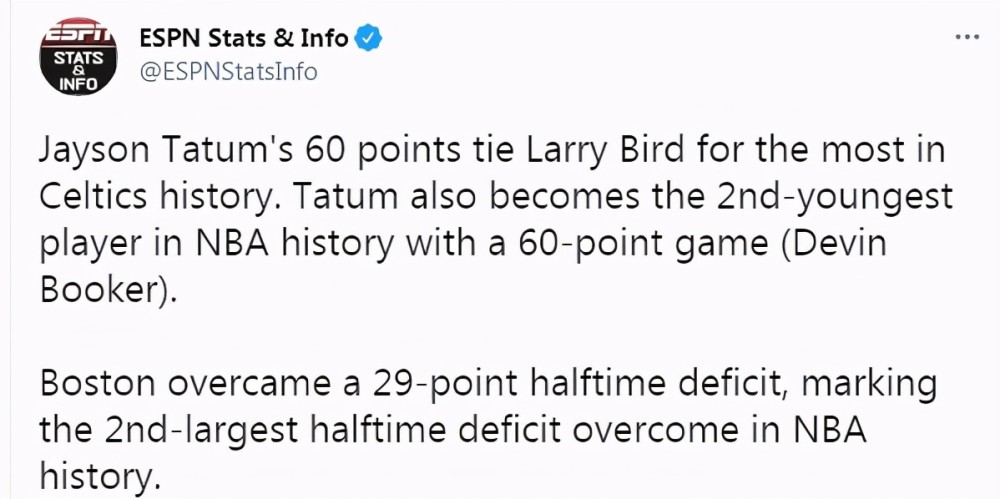Click the ESPN Stats & Info profile avatar
Image resolution: width=1000 pixels, height=499 pixels.
click(78, 57)
